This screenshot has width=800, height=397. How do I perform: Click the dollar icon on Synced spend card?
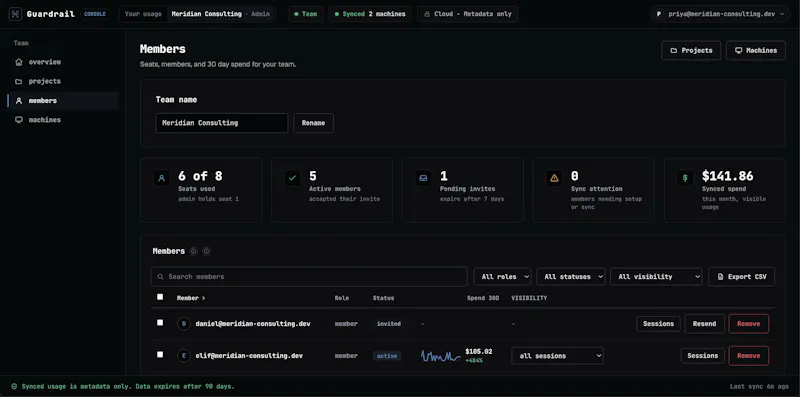tap(685, 178)
